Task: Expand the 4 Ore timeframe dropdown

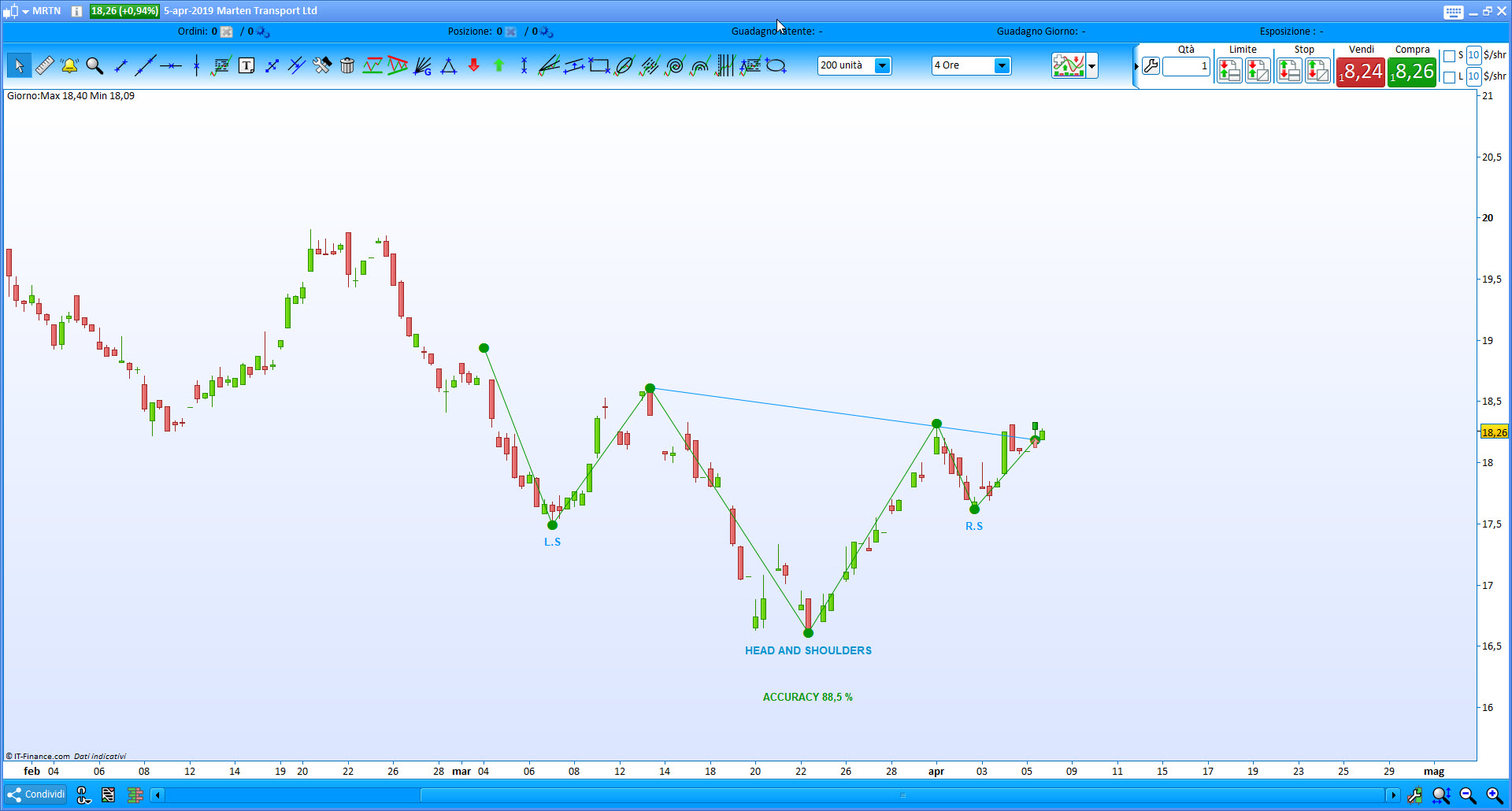Action: click(x=971, y=65)
